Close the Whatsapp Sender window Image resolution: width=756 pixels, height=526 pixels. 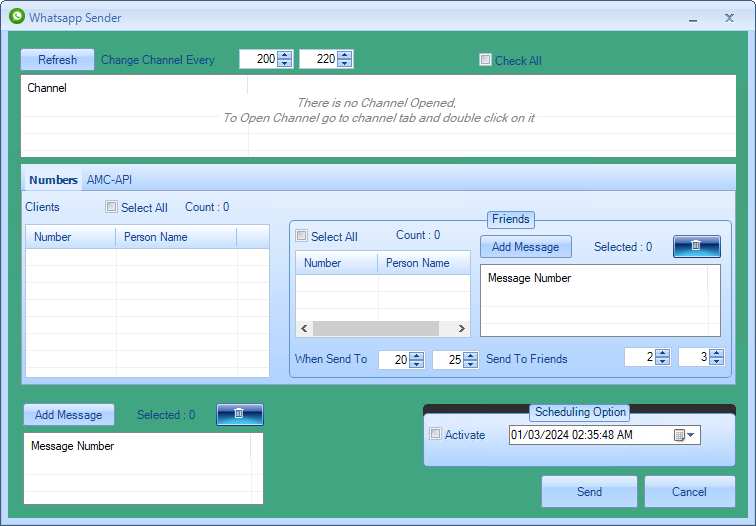(729, 18)
